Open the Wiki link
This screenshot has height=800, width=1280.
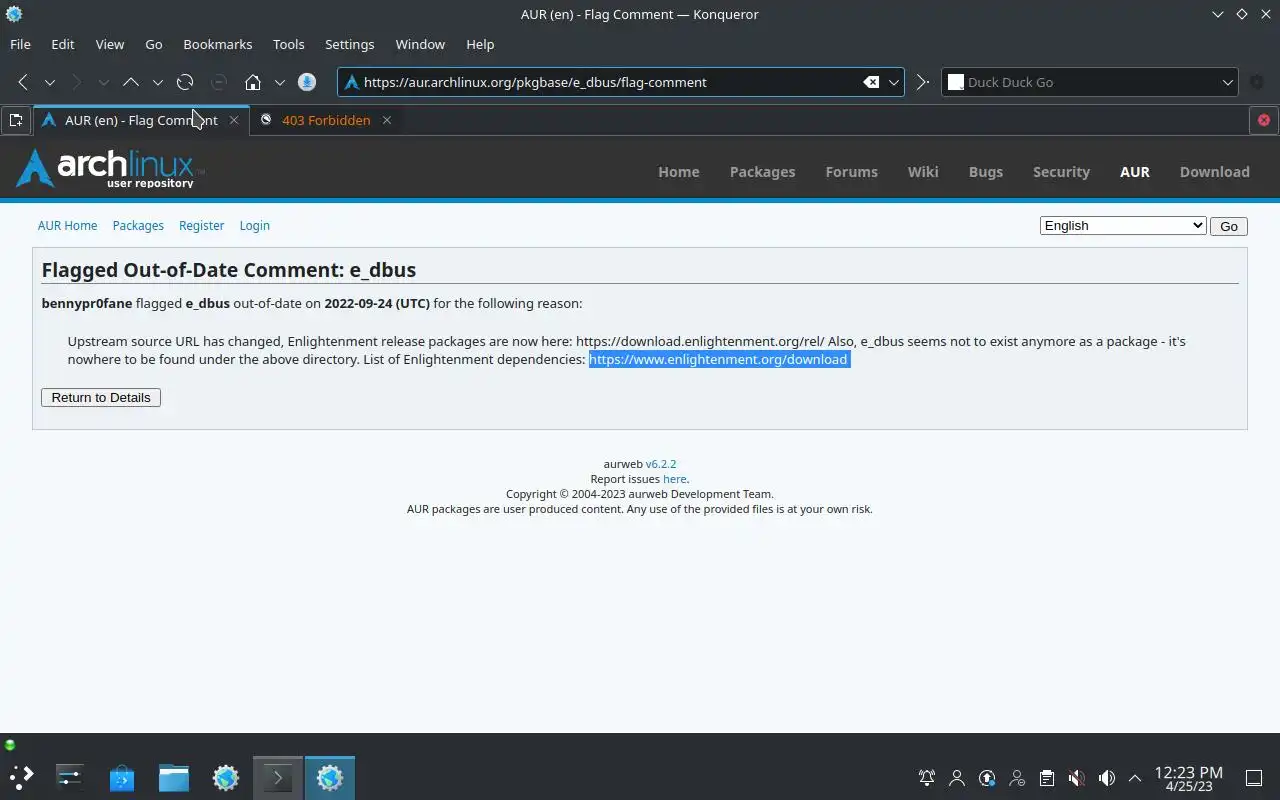923,172
